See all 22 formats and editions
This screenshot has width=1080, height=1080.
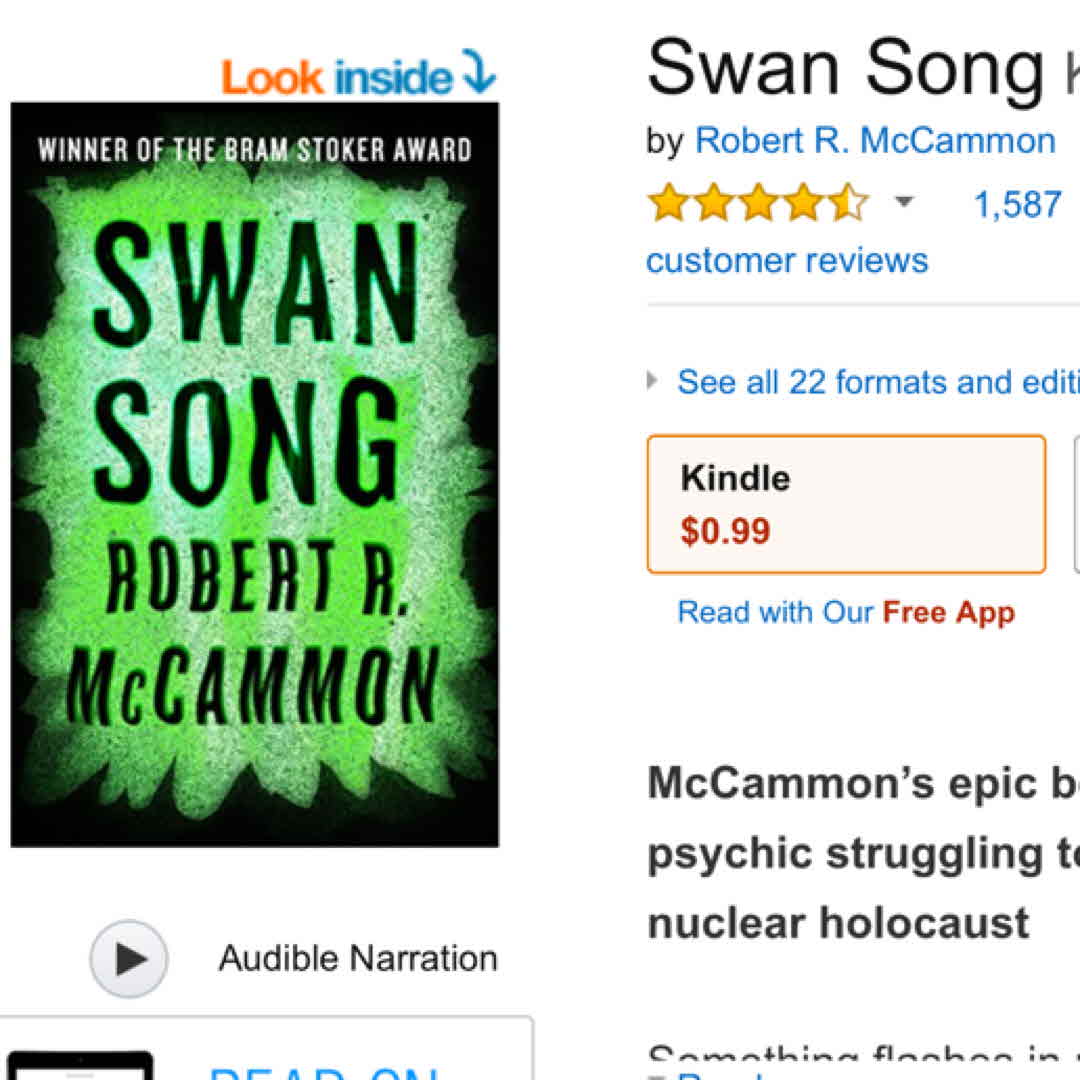click(878, 382)
